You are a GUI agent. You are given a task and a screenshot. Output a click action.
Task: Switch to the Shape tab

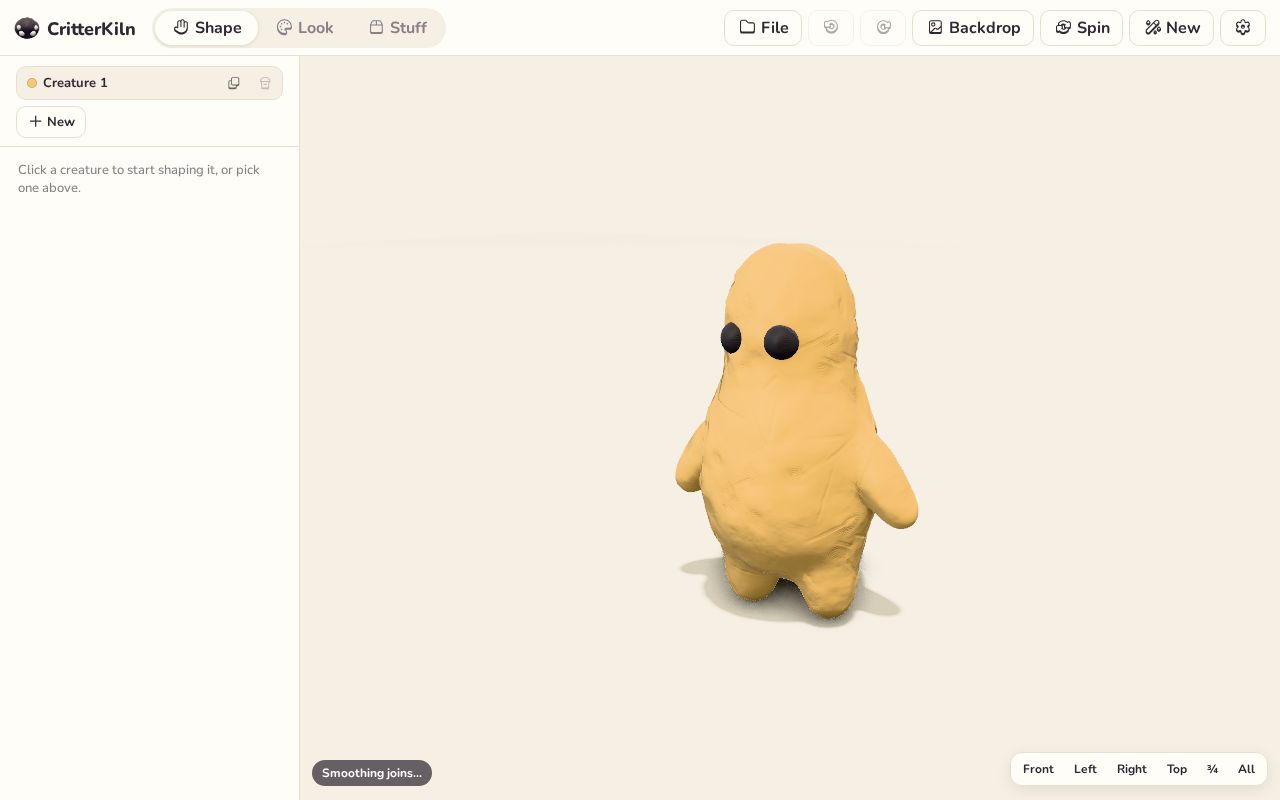click(x=207, y=28)
